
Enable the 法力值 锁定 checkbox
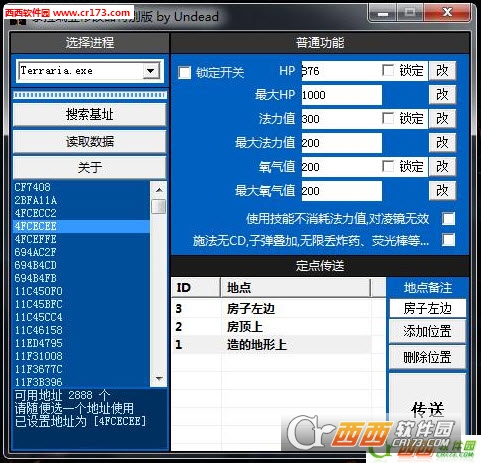(387, 118)
